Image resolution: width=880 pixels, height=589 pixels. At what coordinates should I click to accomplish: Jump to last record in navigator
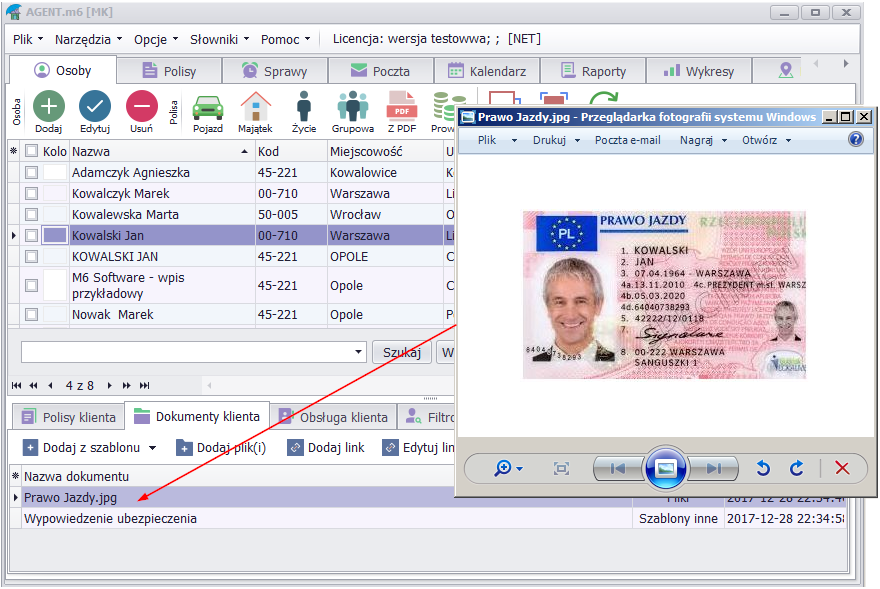pyautogui.click(x=144, y=386)
